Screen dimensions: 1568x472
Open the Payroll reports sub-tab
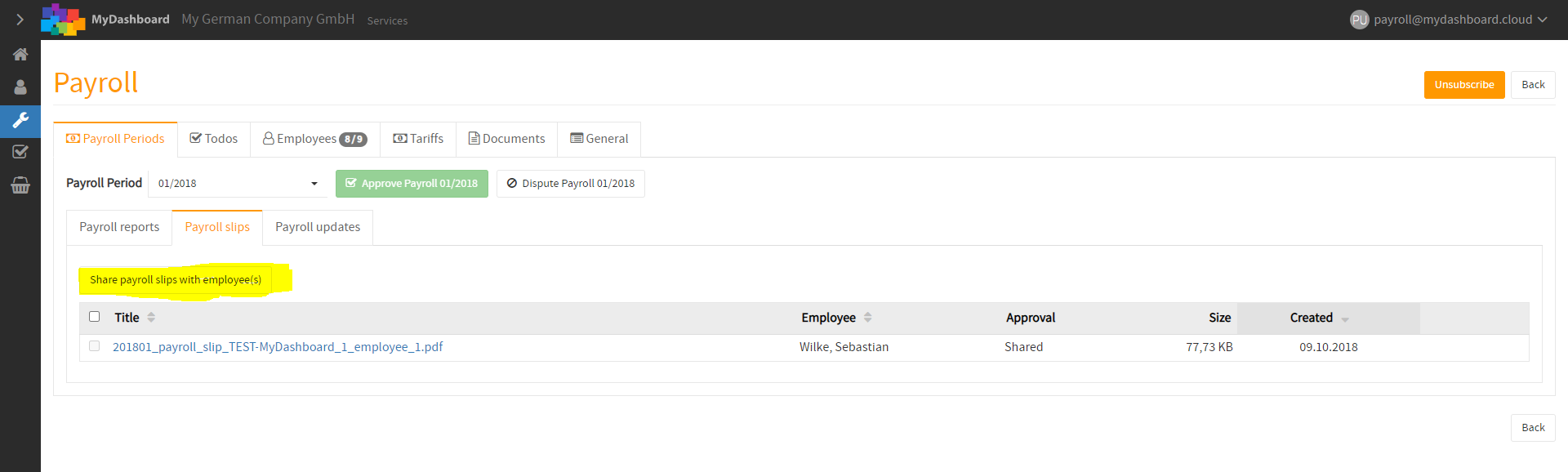[119, 227]
